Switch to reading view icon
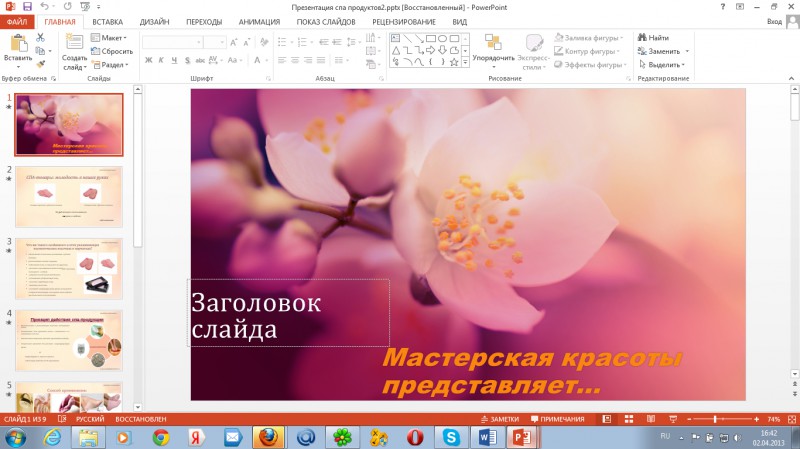800x449 pixels. pos(651,419)
